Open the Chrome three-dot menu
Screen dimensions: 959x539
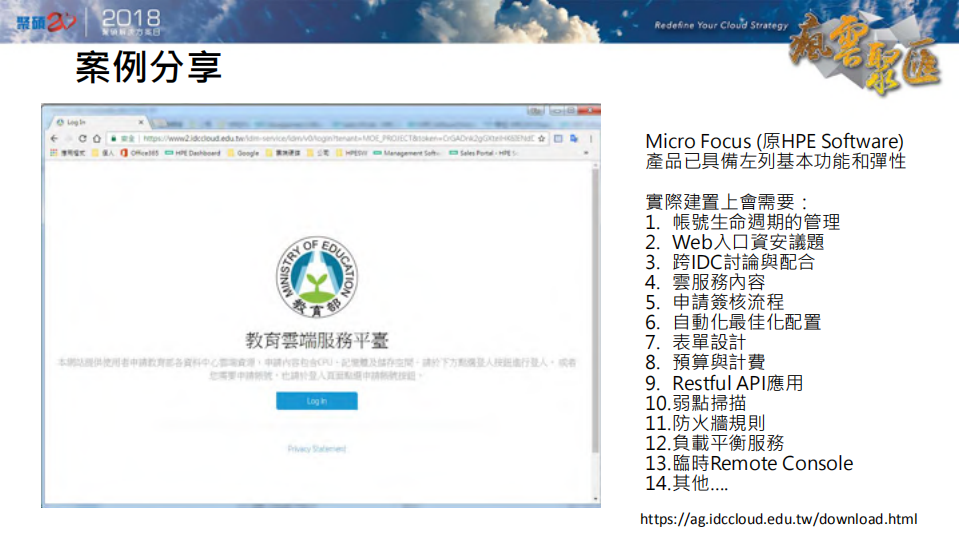pyautogui.click(x=591, y=139)
